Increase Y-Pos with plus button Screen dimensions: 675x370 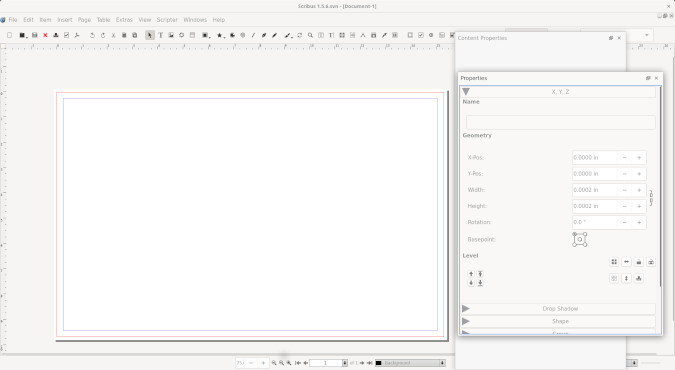pyautogui.click(x=639, y=174)
